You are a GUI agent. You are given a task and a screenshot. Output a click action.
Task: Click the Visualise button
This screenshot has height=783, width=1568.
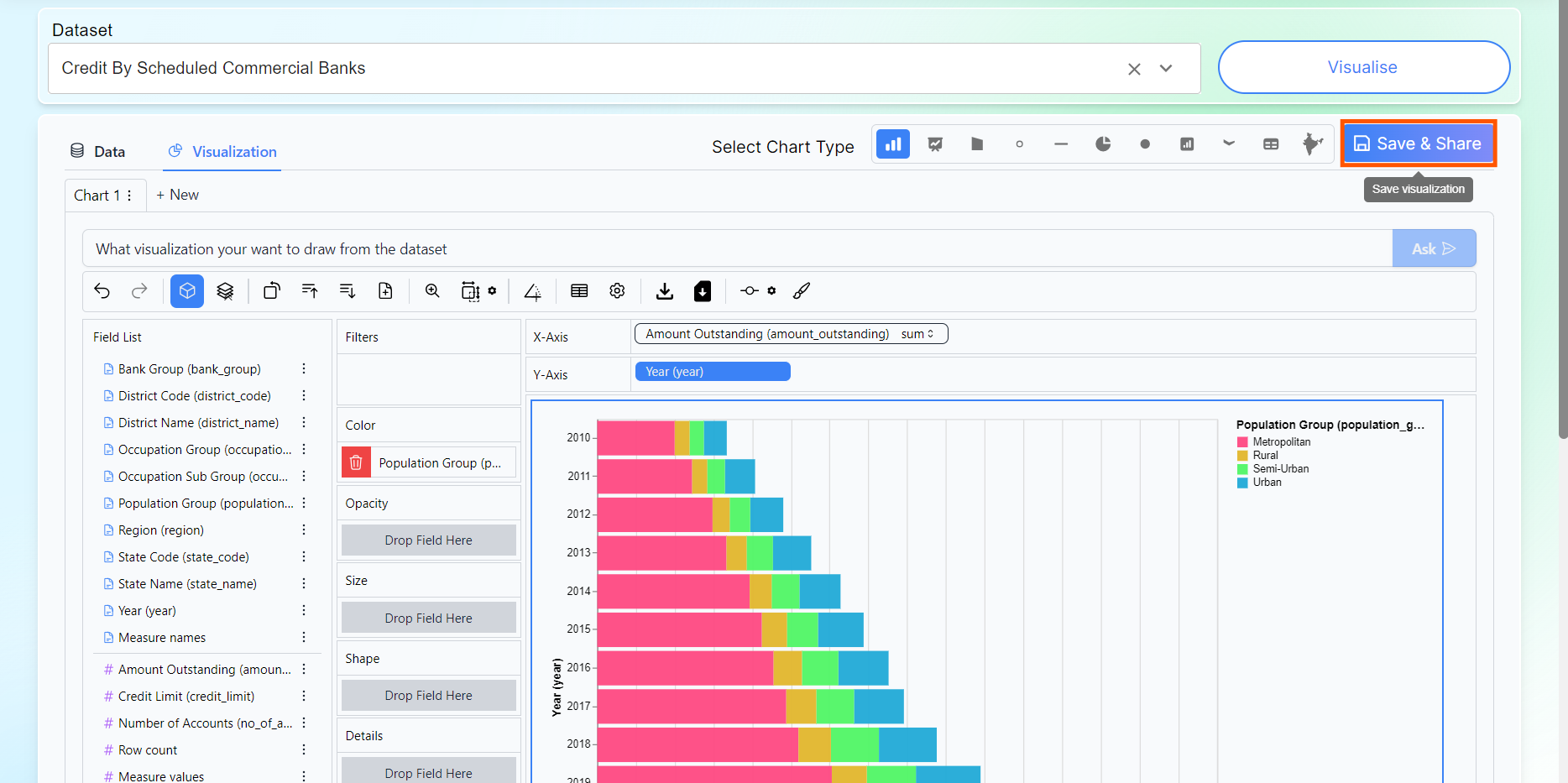[x=1363, y=67]
